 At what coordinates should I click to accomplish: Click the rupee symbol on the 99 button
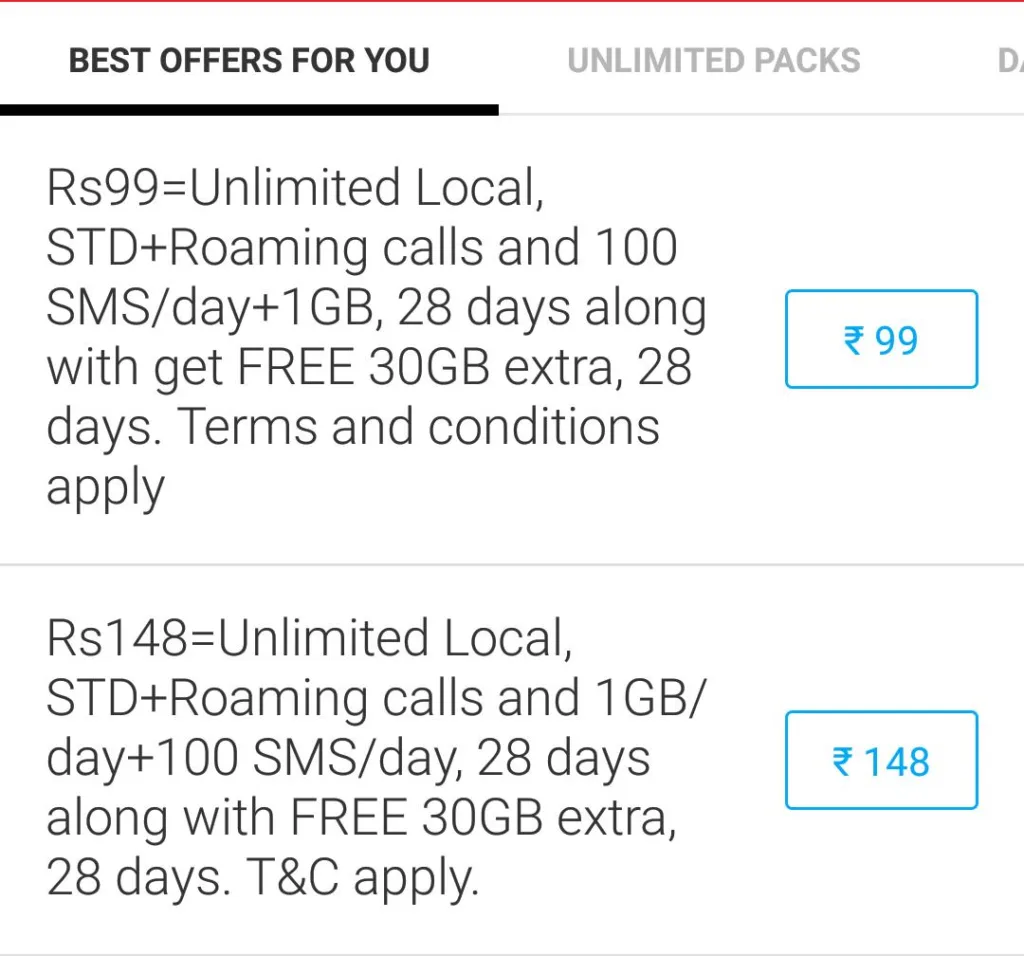[x=854, y=341]
